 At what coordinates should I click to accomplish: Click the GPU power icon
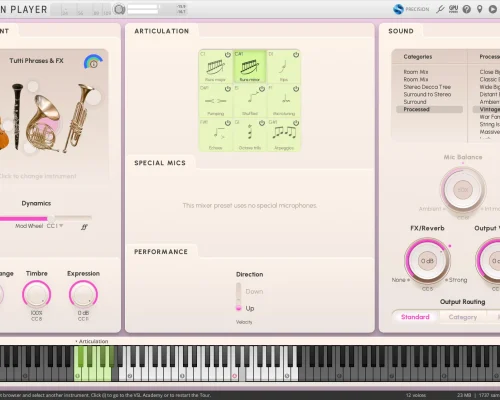pyautogui.click(x=453, y=9)
